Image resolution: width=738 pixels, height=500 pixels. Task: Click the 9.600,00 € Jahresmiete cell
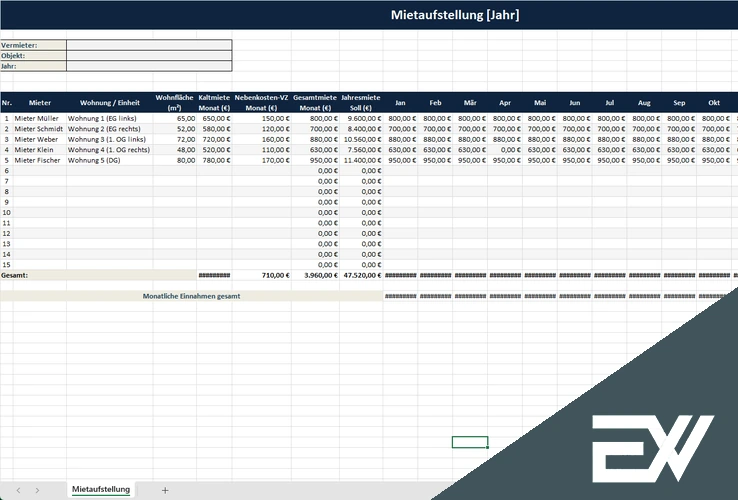[x=361, y=118]
